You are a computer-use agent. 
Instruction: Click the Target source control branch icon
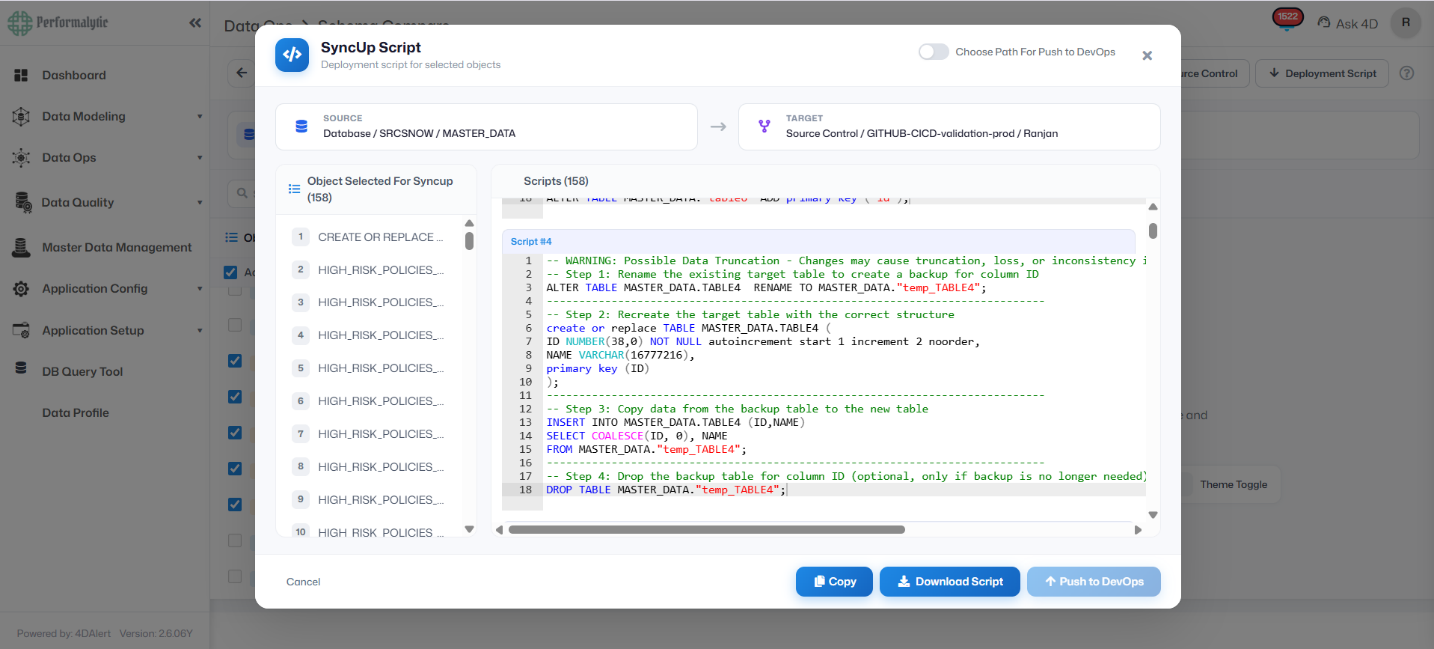pos(764,126)
